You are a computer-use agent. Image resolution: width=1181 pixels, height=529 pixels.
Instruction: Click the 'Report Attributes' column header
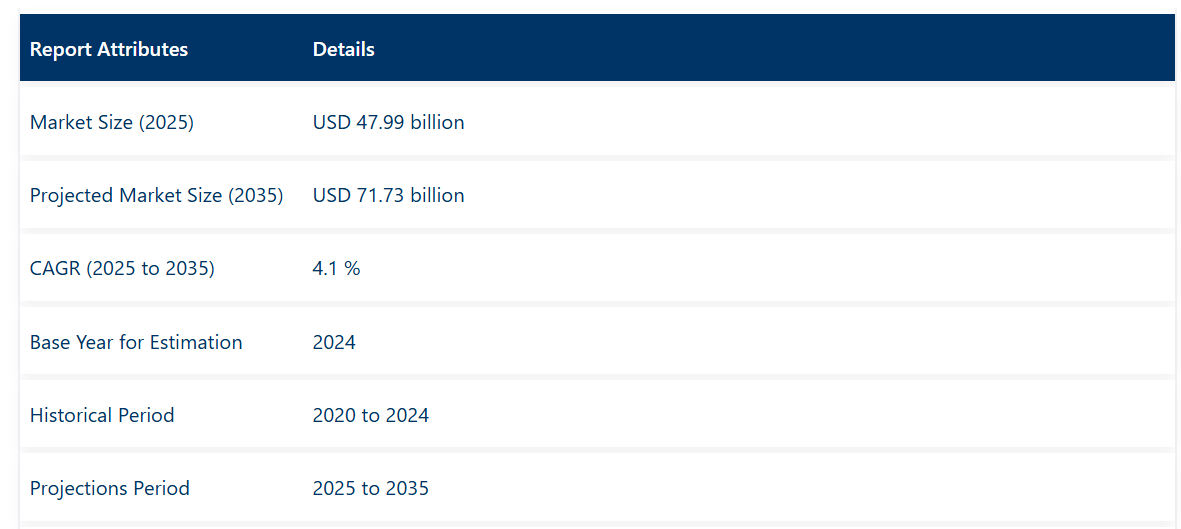pyautogui.click(x=109, y=49)
